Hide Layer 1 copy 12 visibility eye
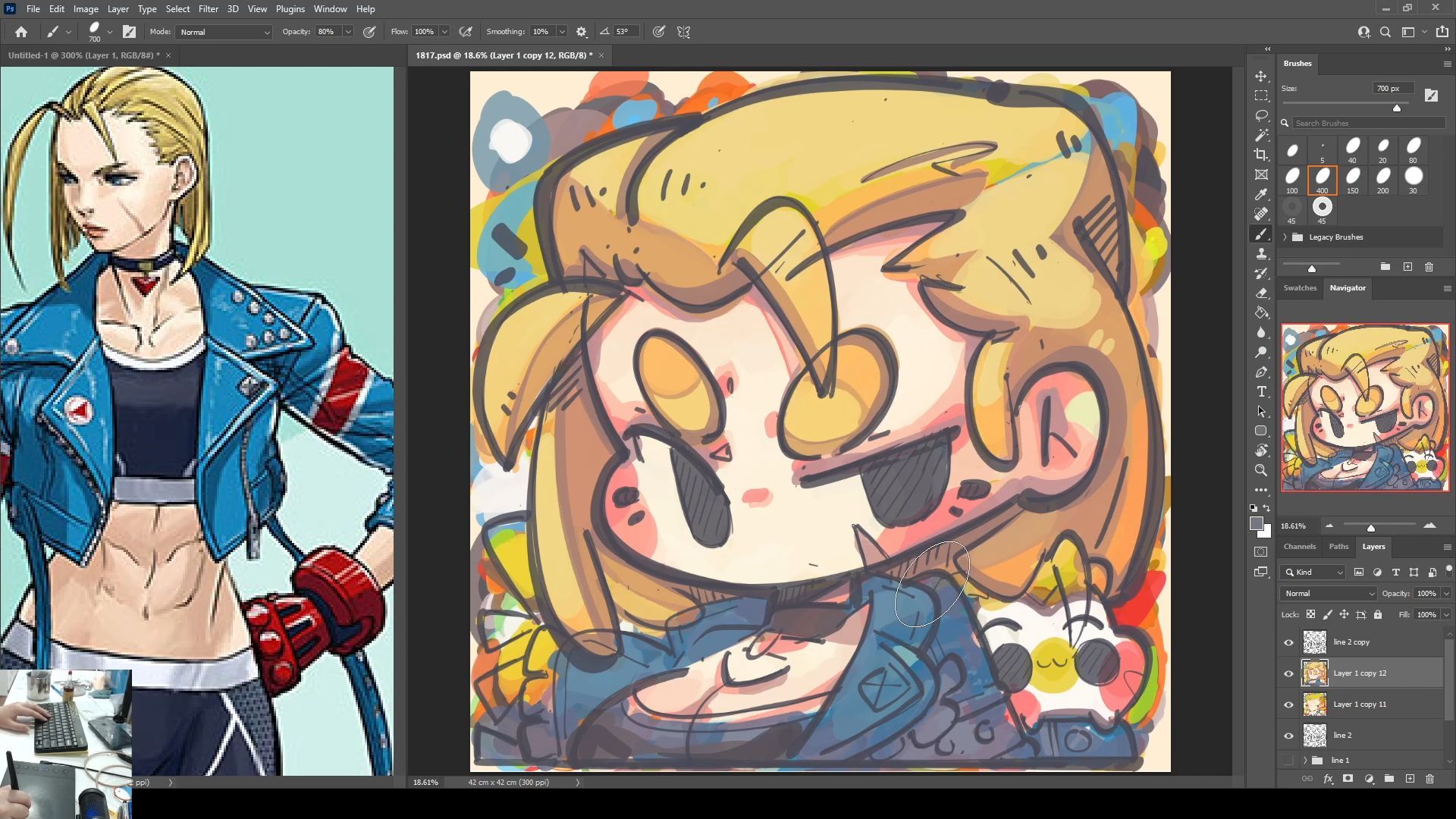The height and width of the screenshot is (819, 1456). click(1288, 673)
